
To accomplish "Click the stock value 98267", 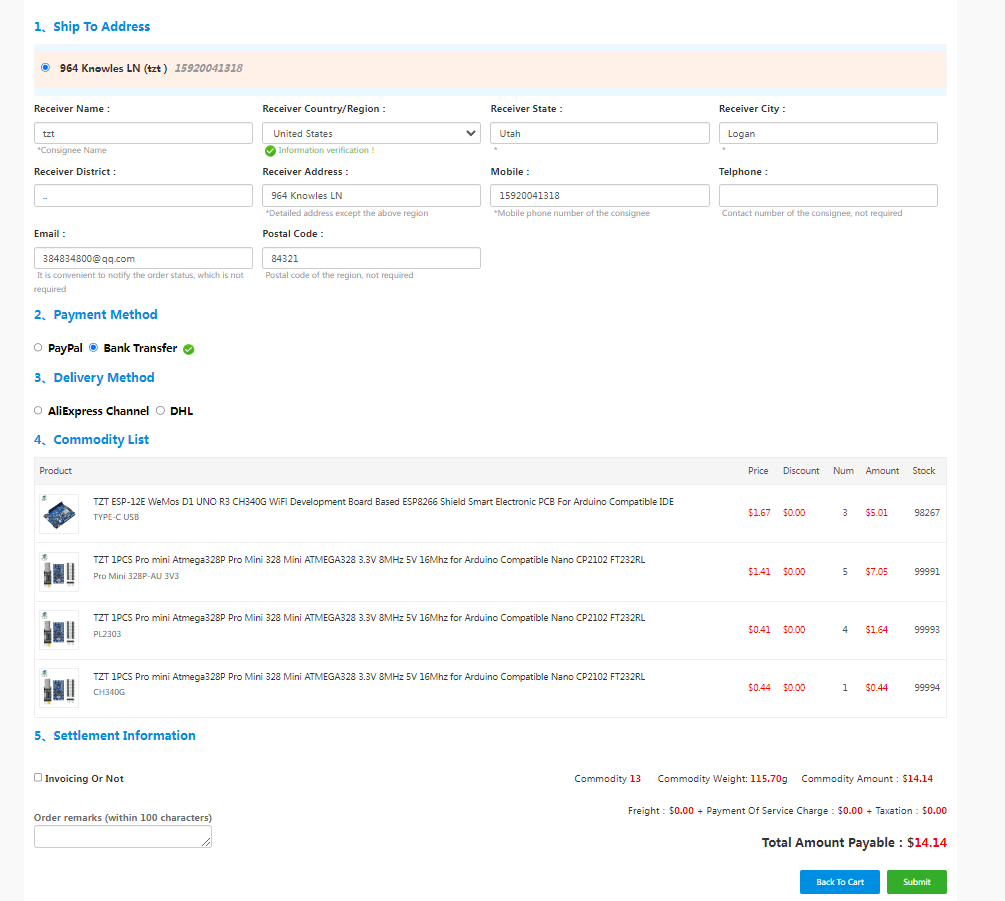I will [927, 513].
